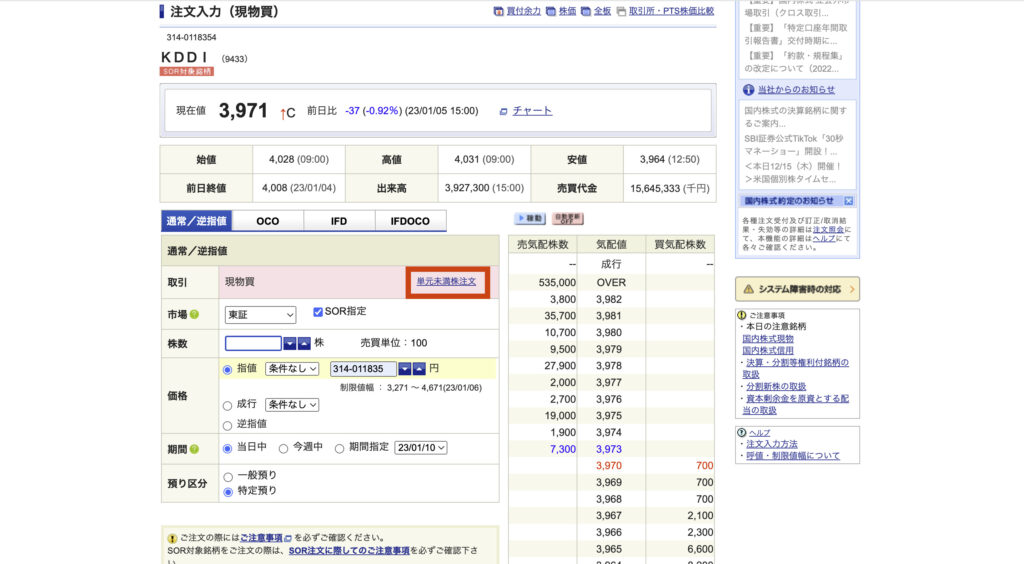Viewport: 1024px width, 564px height.
Task: Select the 指値 price radio button
Action: click(x=227, y=370)
